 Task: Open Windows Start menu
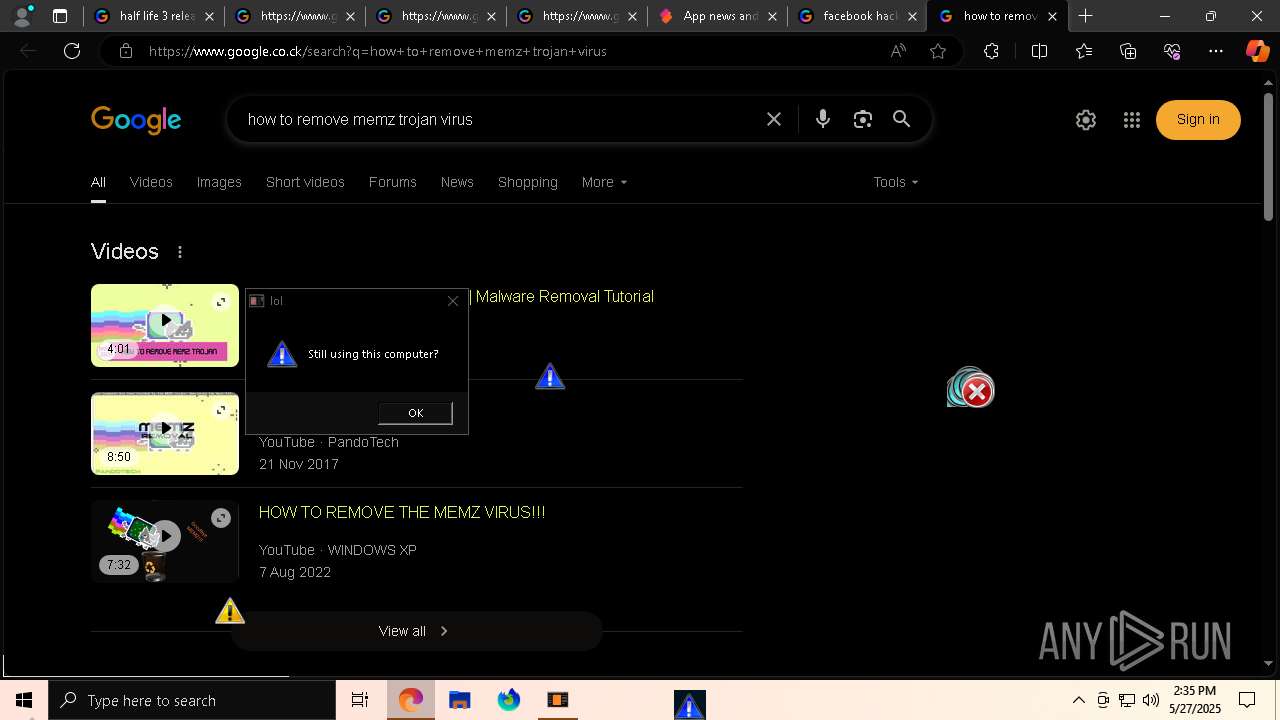point(24,700)
